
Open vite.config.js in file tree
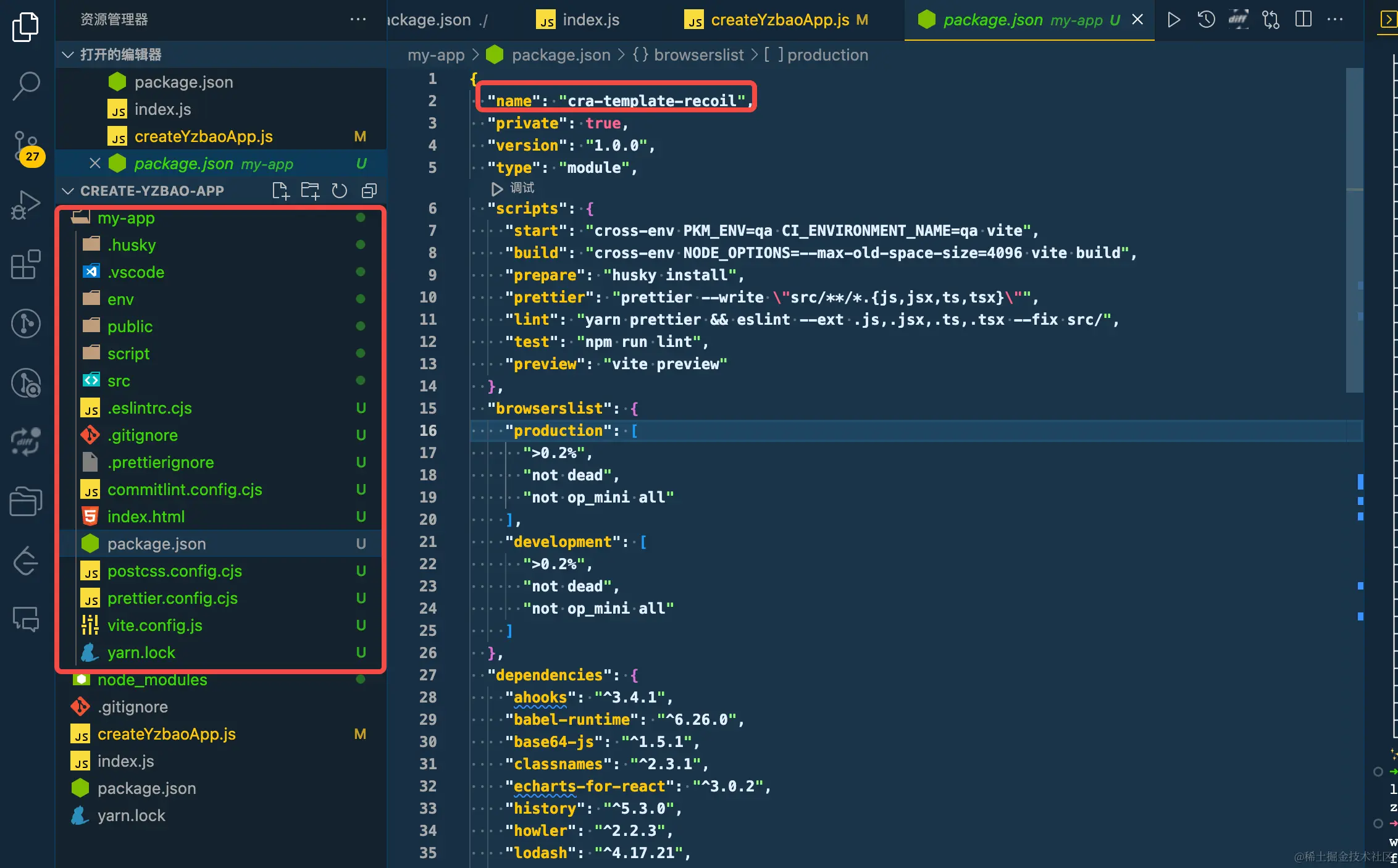pos(154,625)
